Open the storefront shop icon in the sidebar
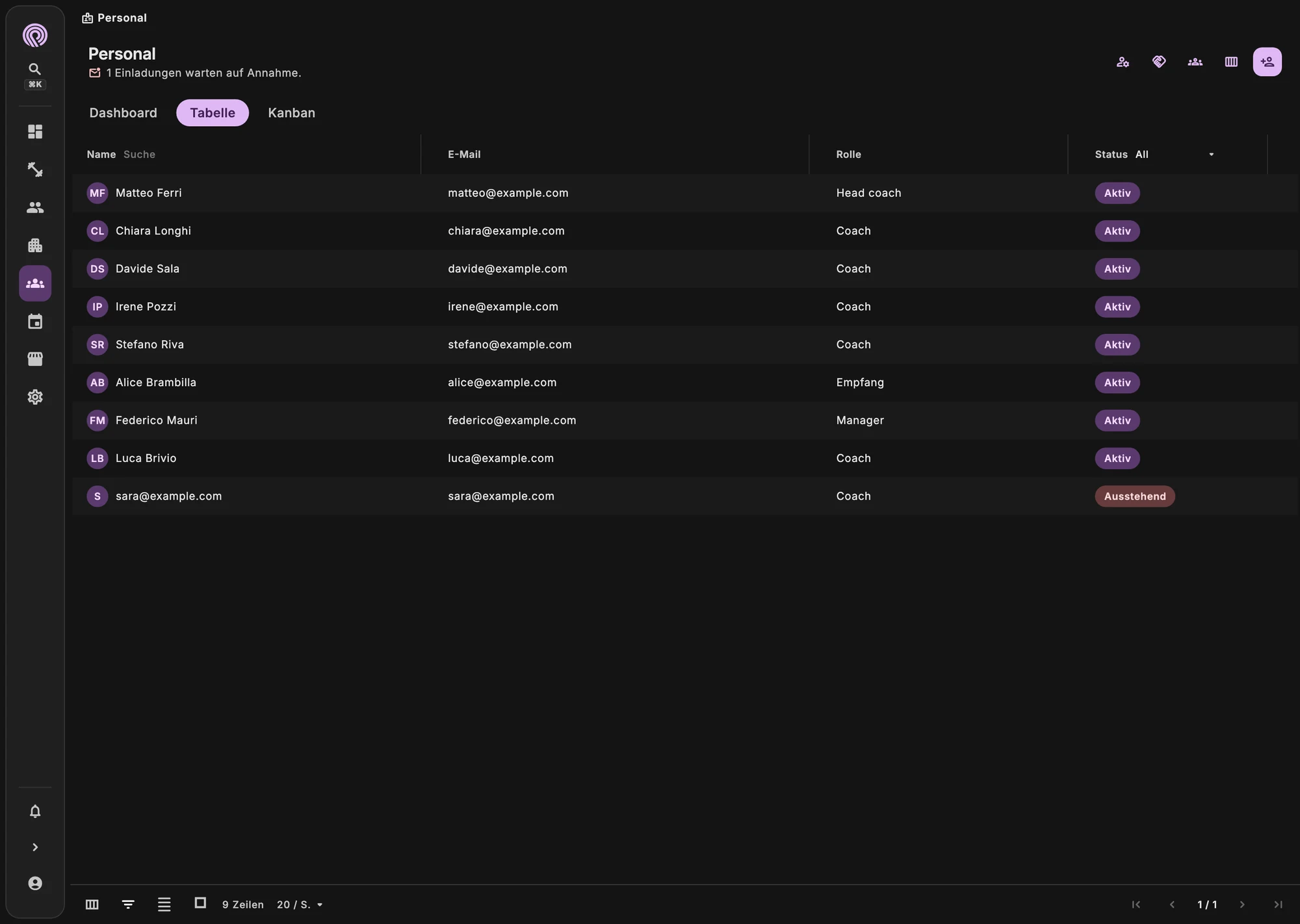This screenshot has width=1300, height=924. [x=35, y=359]
